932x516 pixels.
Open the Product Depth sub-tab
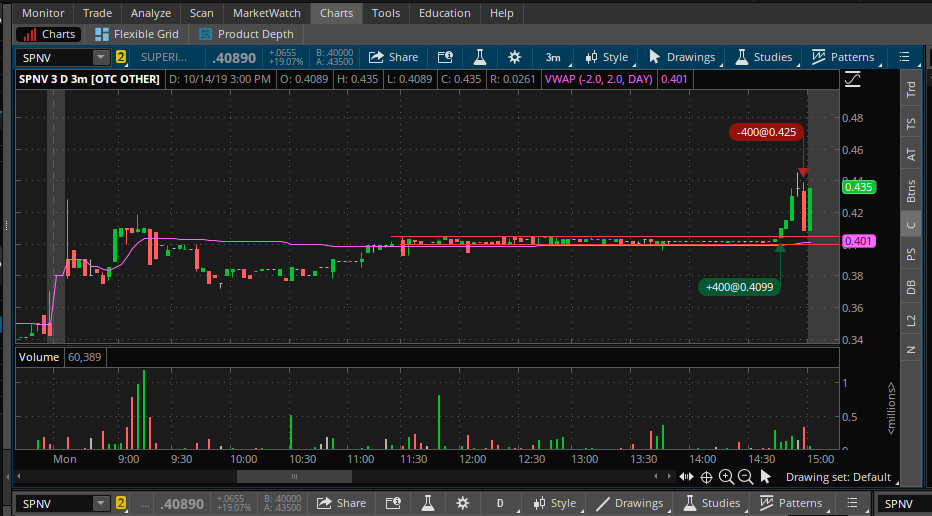[x=246, y=34]
